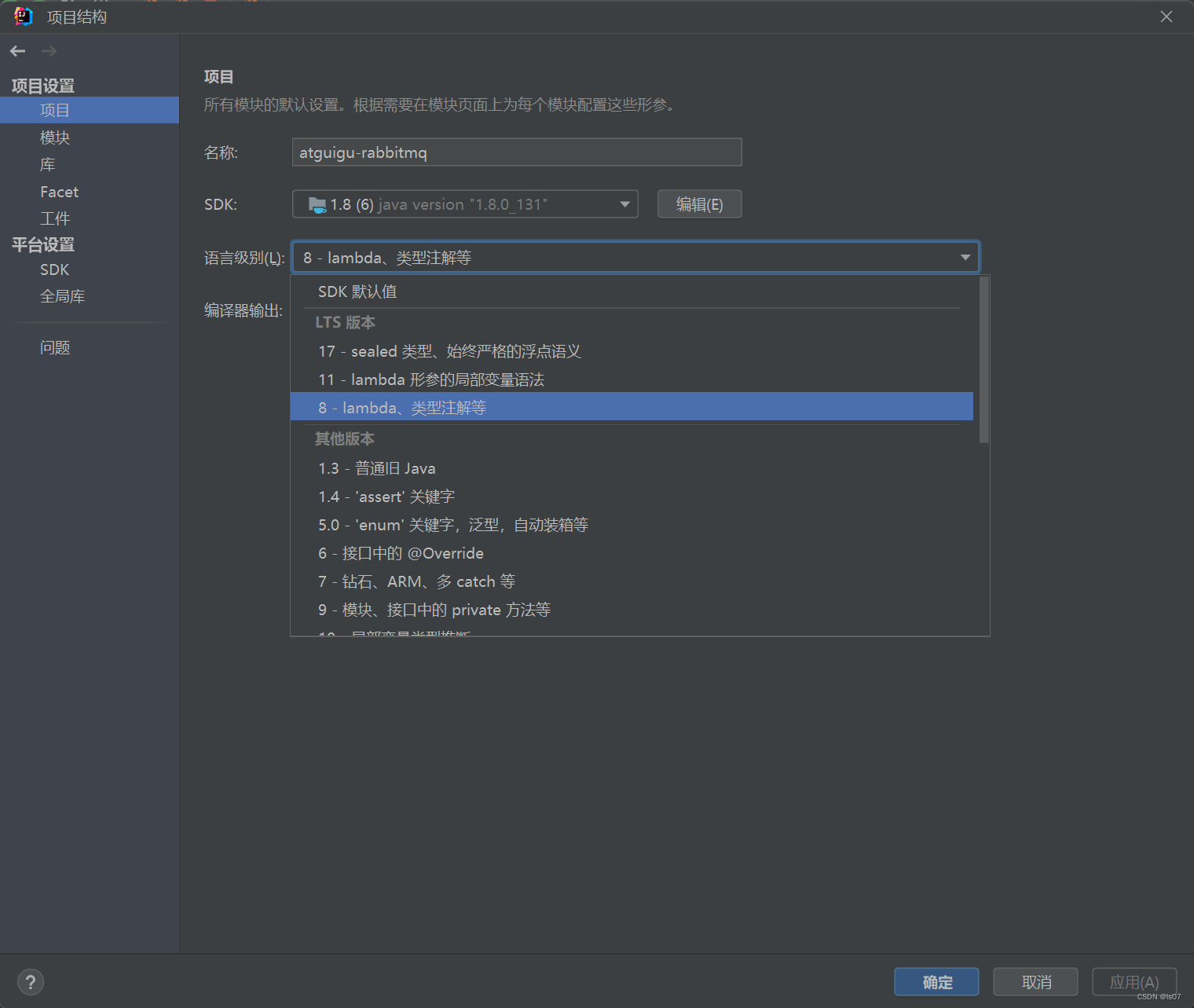Choose SDK 默认值 from the list
Viewport: 1194px width, 1008px height.
632,291
